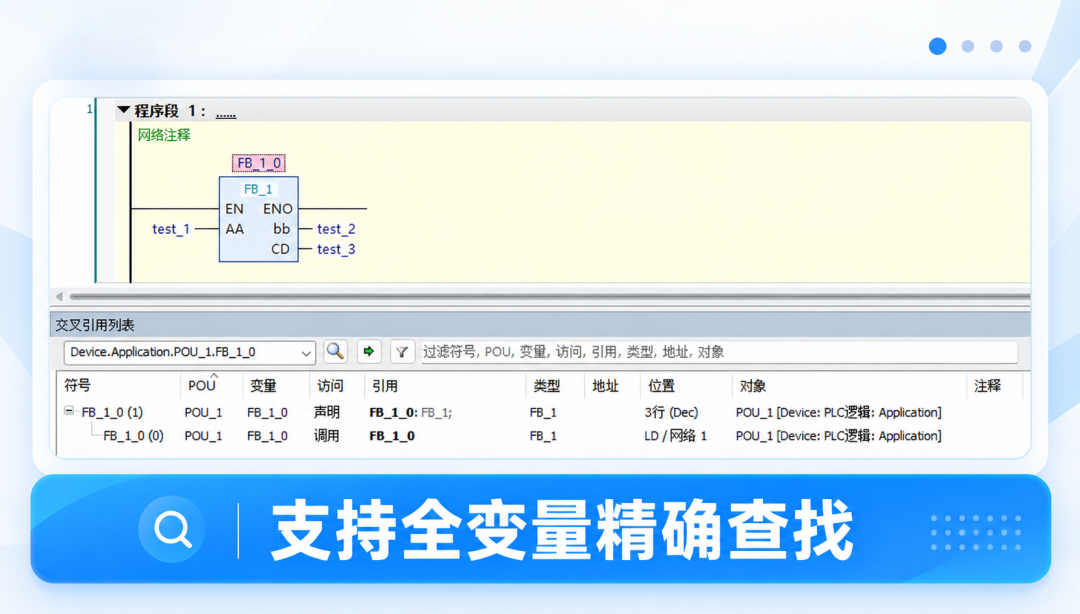
Task: Click the scrollbar left arrow
Action: [59, 296]
